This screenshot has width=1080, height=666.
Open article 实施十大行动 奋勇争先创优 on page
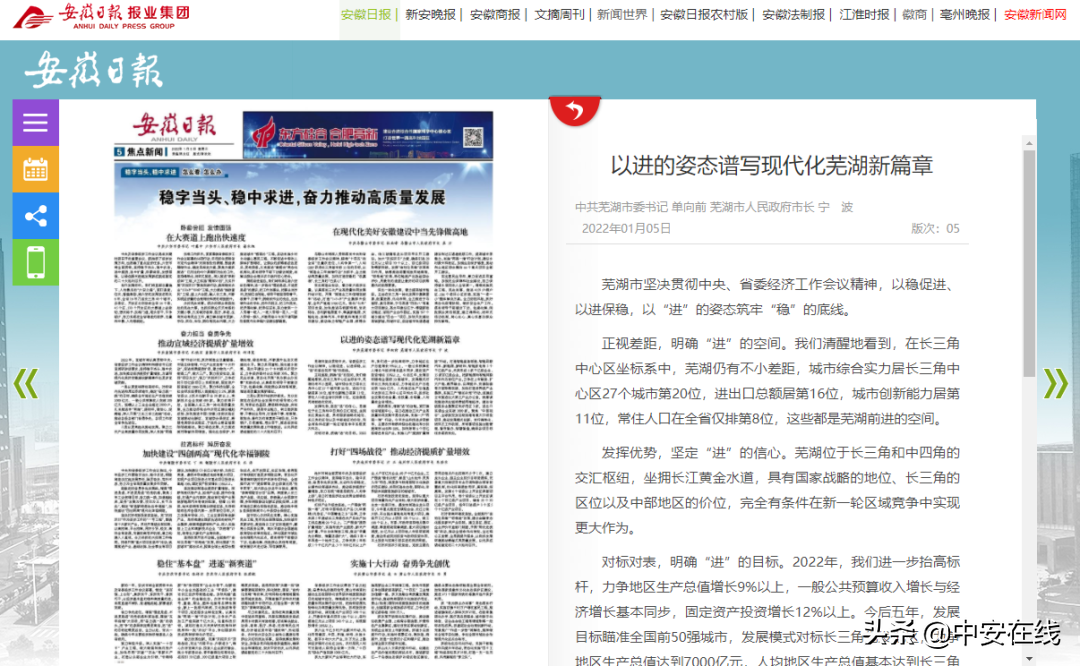coord(400,563)
